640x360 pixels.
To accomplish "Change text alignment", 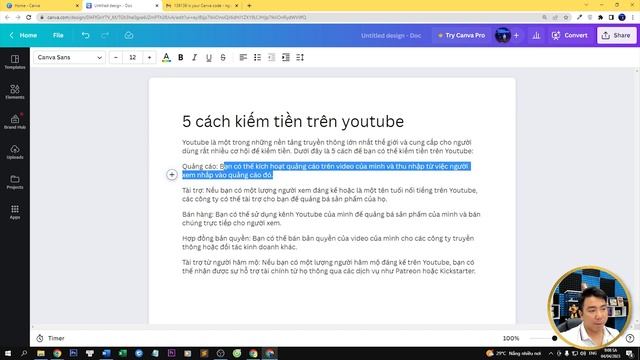I will pos(243,58).
